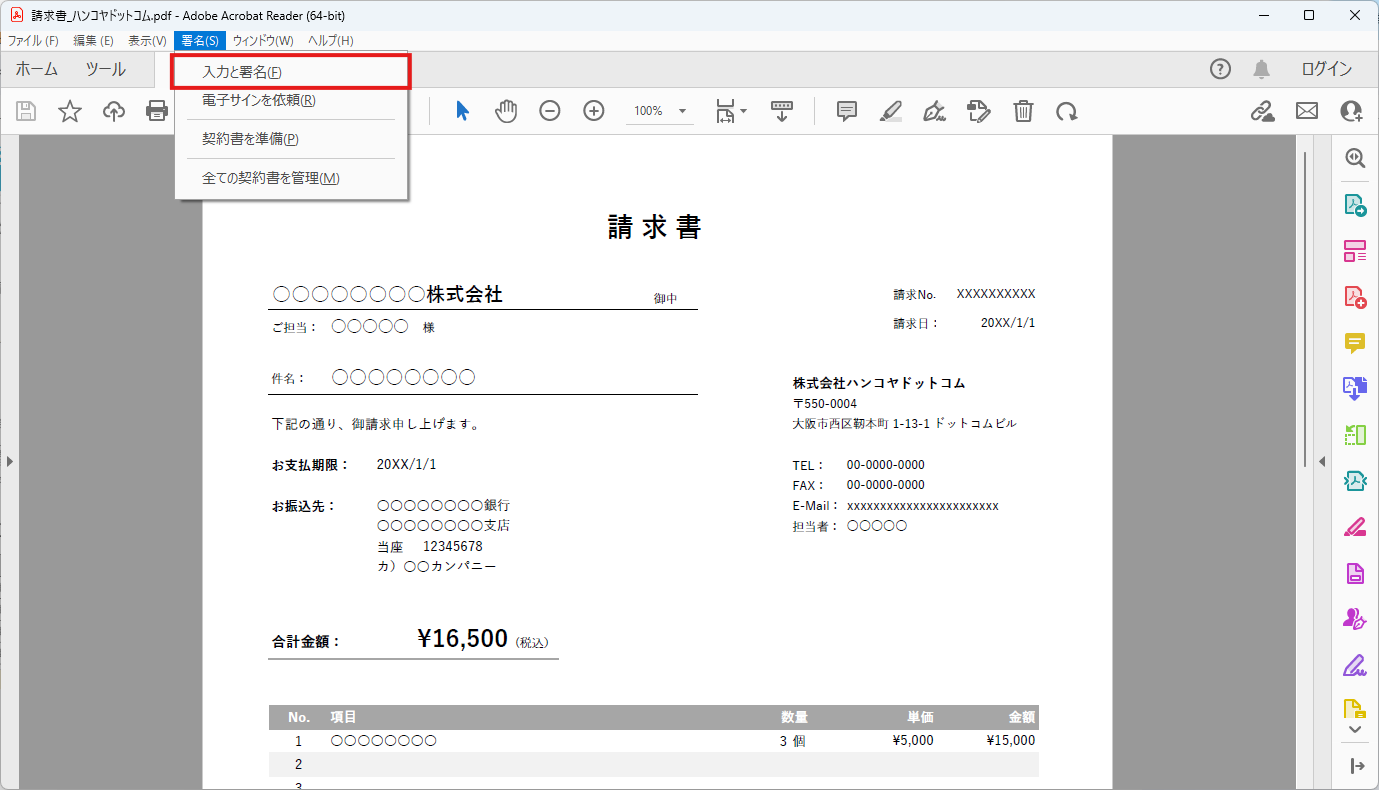The height and width of the screenshot is (790, 1379).
Task: Expand the left navigation pane arrow
Action: 9,461
